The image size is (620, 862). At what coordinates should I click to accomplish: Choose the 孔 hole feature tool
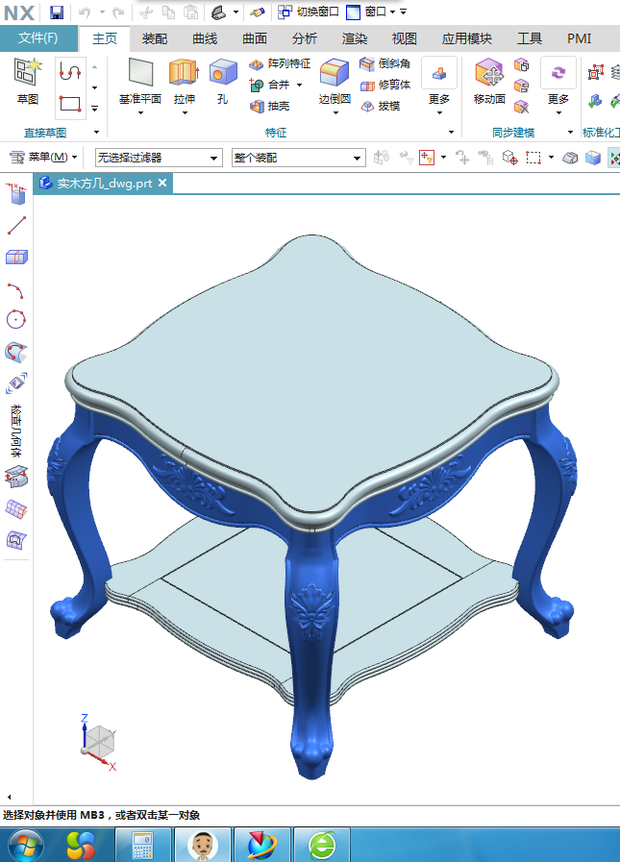pyautogui.click(x=222, y=80)
